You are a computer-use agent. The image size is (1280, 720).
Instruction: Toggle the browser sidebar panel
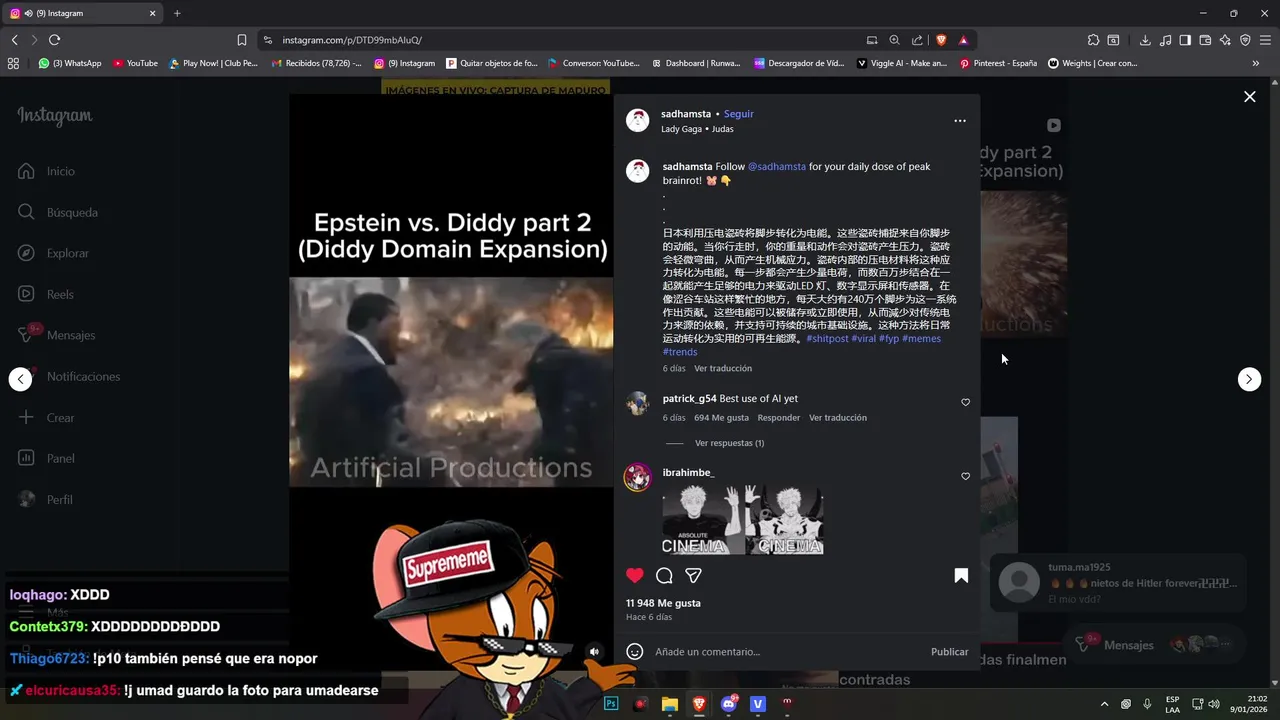1185,40
